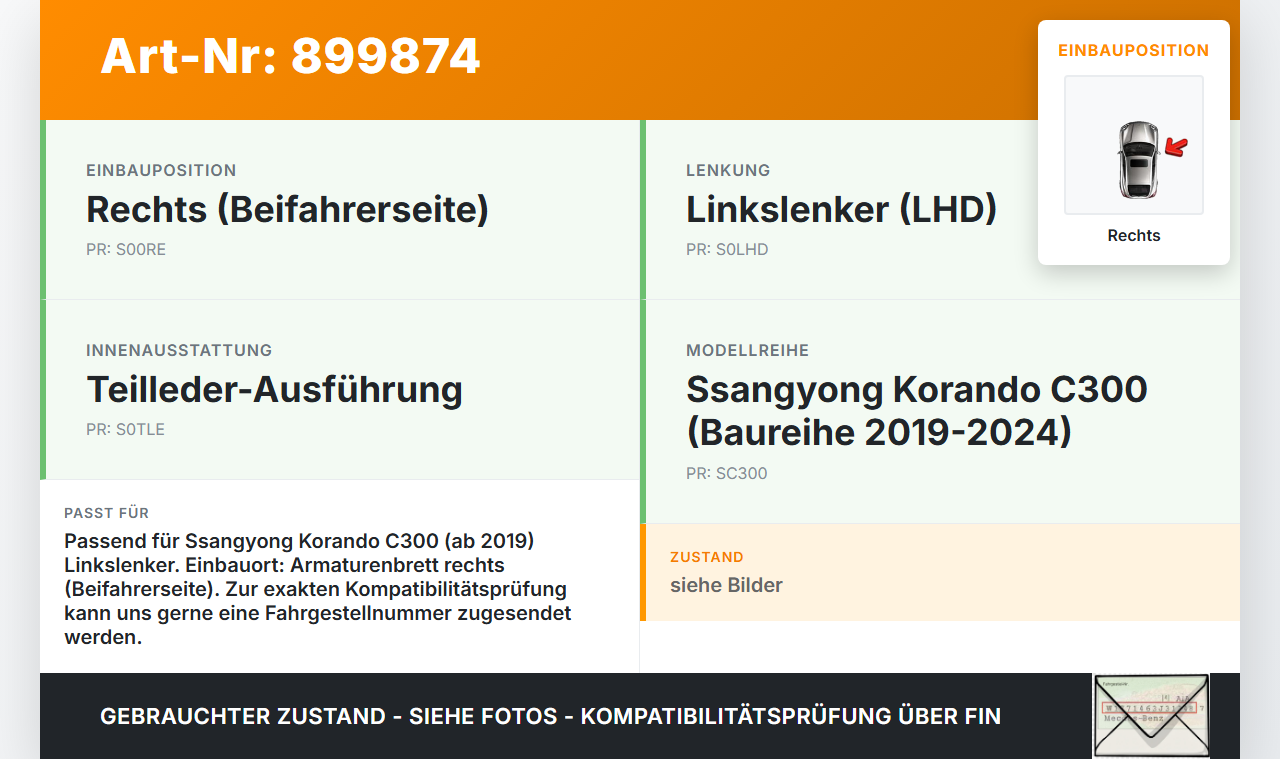This screenshot has width=1280, height=760.
Task: Click the 'Rechts' caption under the car image
Action: pyautogui.click(x=1134, y=236)
